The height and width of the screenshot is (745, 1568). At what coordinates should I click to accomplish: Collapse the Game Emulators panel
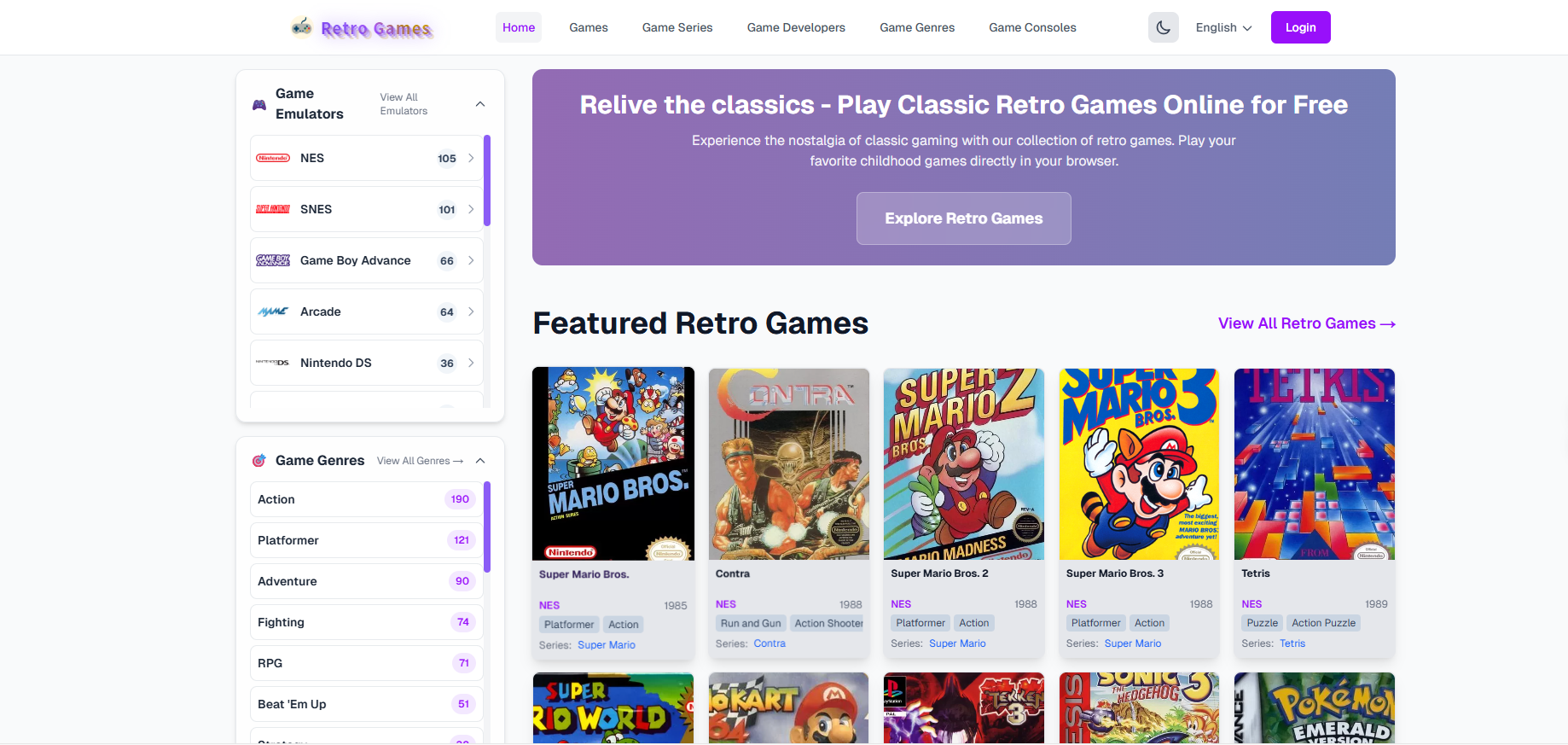[480, 104]
